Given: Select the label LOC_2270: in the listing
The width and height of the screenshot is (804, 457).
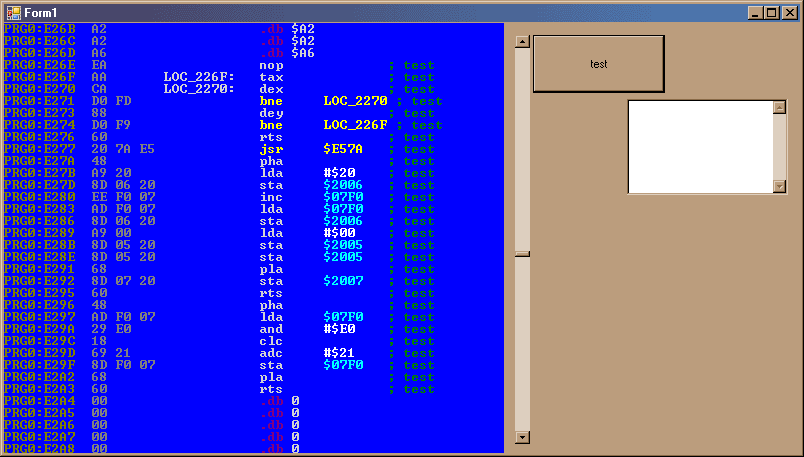Looking at the screenshot, I should 199,89.
